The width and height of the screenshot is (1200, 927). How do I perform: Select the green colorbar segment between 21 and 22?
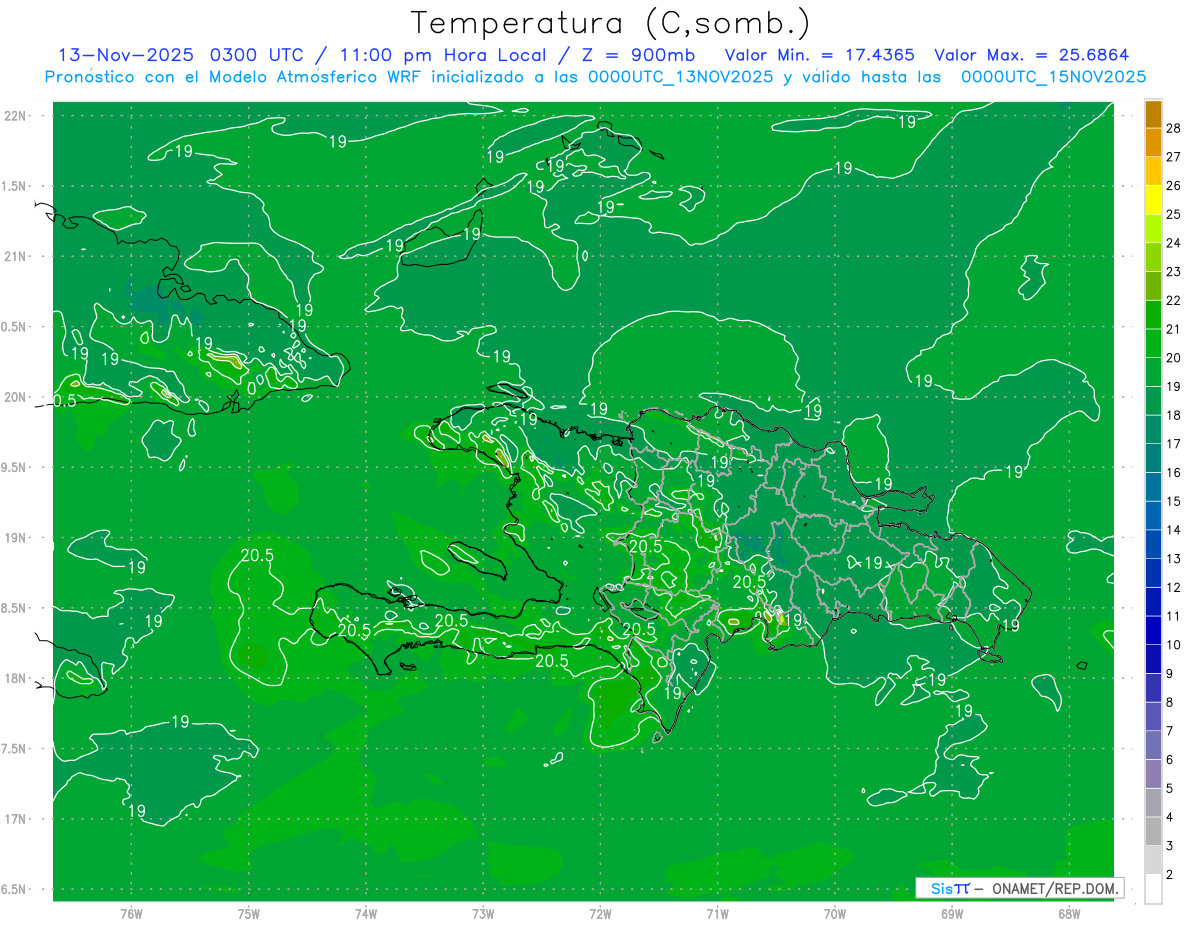[1153, 316]
